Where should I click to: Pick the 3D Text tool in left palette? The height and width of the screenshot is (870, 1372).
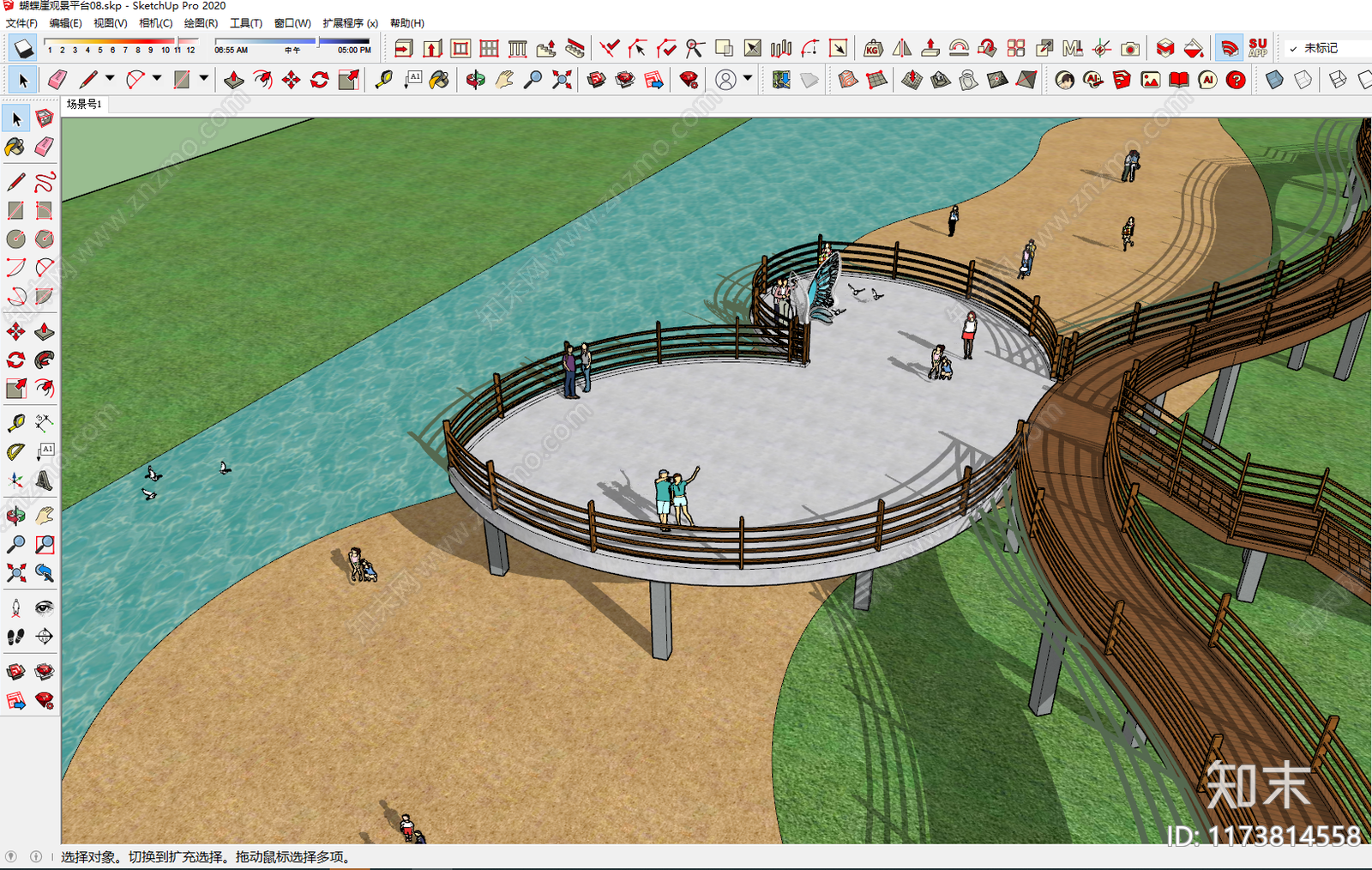45,480
